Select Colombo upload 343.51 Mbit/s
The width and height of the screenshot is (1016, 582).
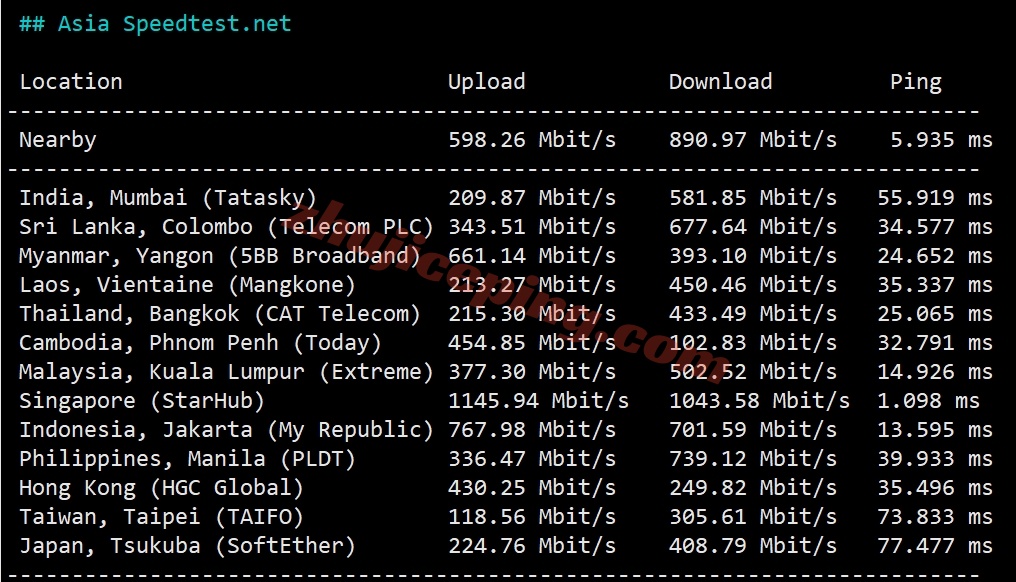pyautogui.click(x=532, y=227)
